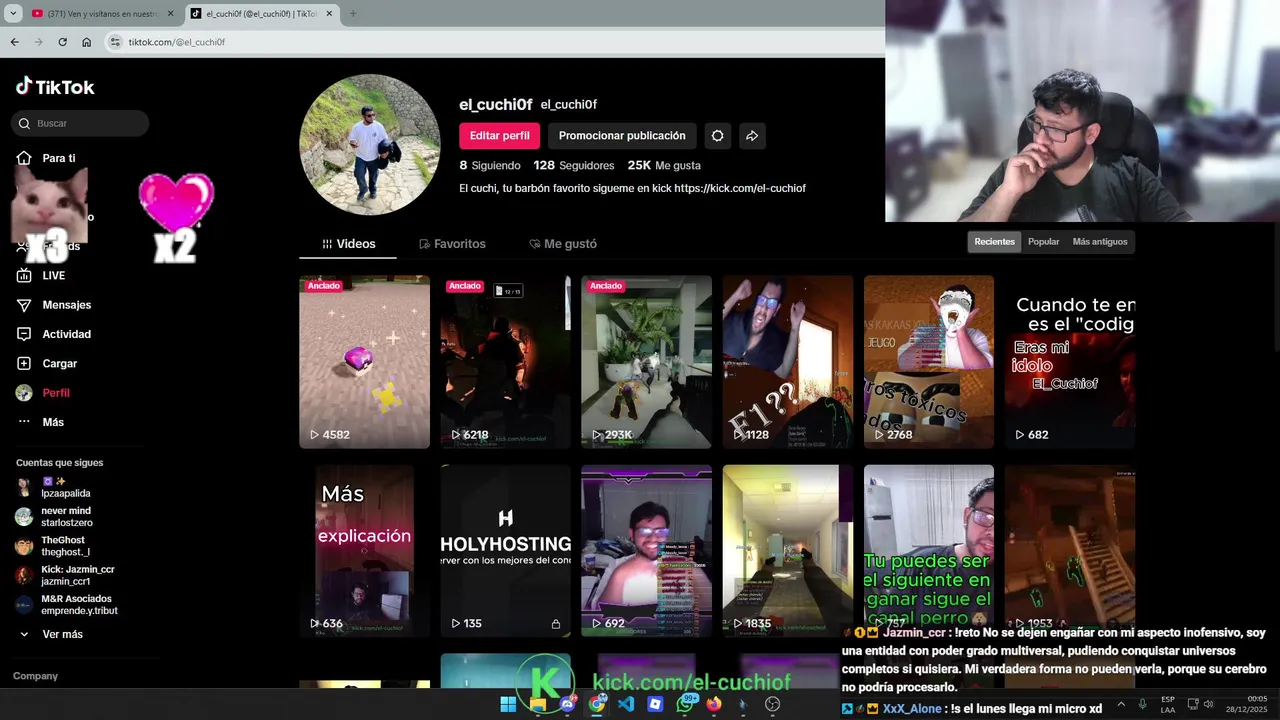Open the 8 Siguiendo list

point(490,165)
